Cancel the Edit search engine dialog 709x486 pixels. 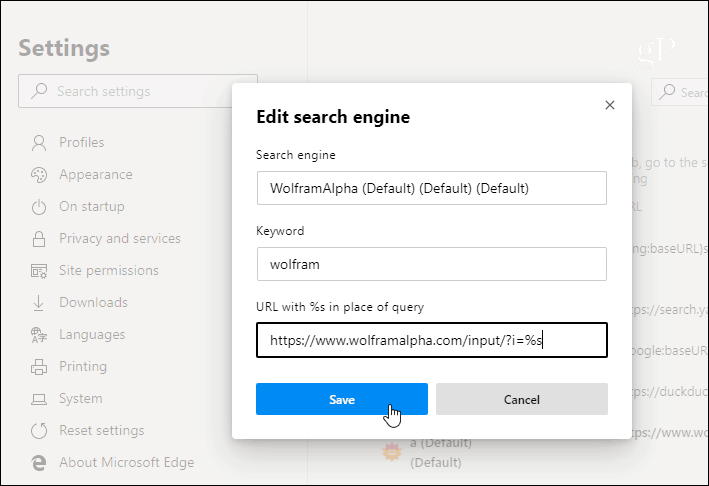point(522,399)
